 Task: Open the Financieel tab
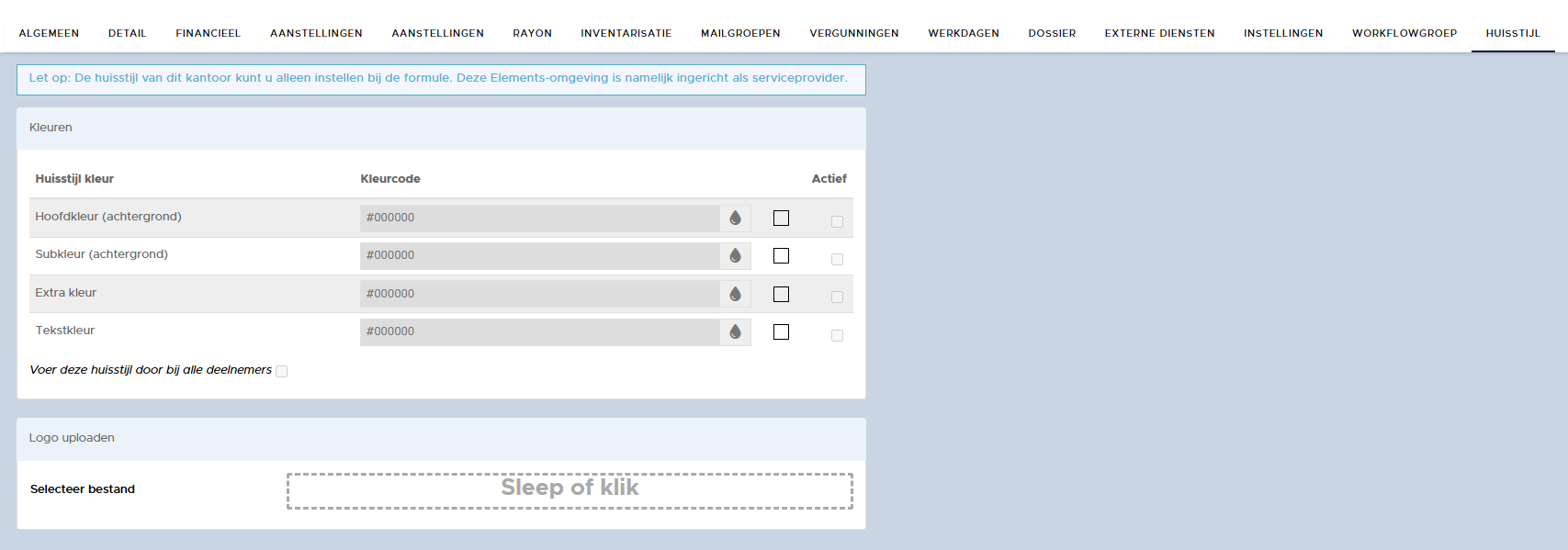tap(208, 33)
